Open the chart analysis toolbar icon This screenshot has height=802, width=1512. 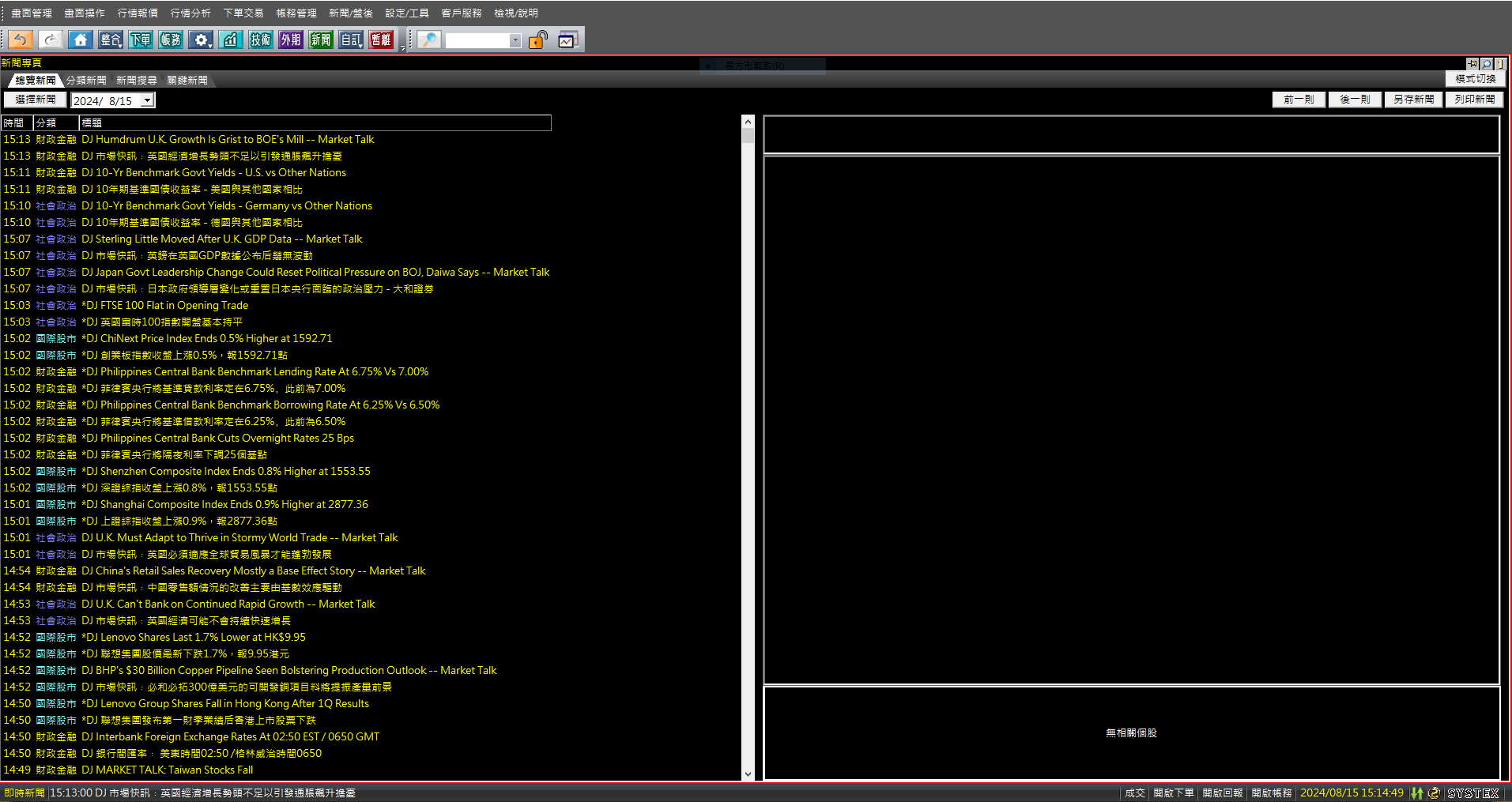(x=230, y=40)
